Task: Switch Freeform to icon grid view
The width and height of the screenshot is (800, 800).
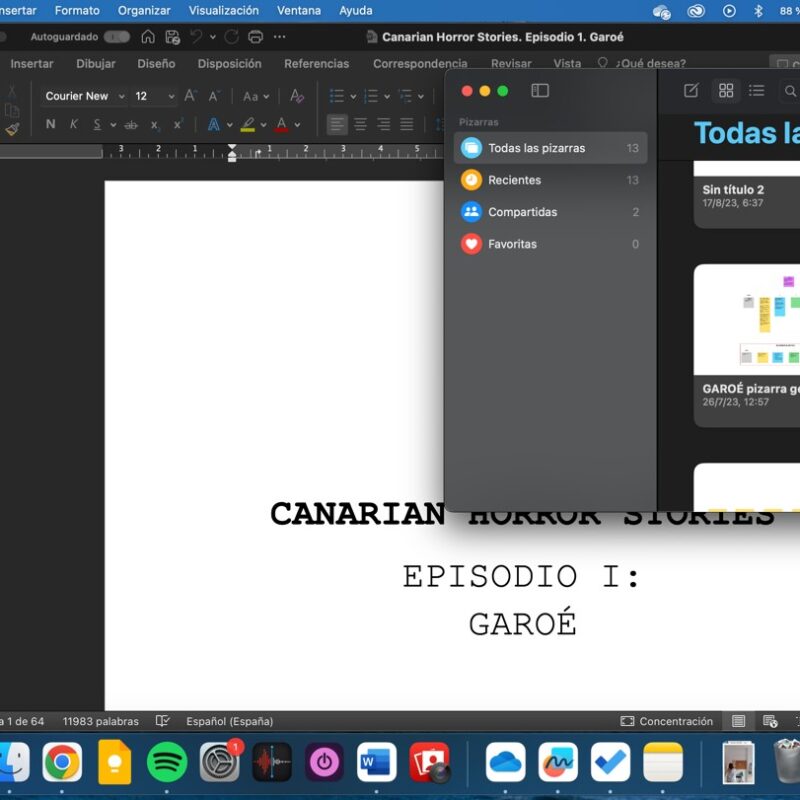Action: (726, 91)
